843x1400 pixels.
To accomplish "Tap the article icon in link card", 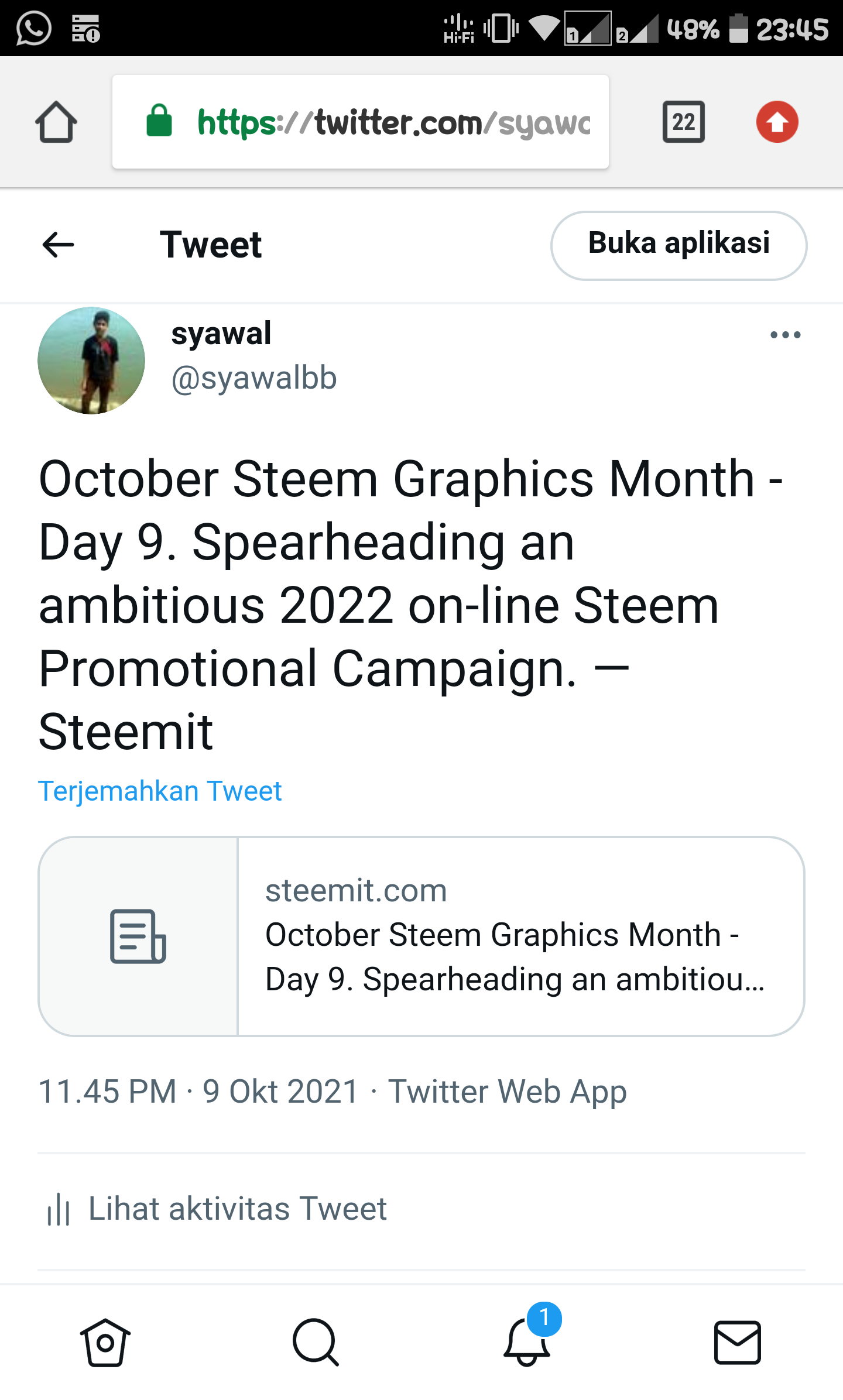I will click(x=138, y=936).
